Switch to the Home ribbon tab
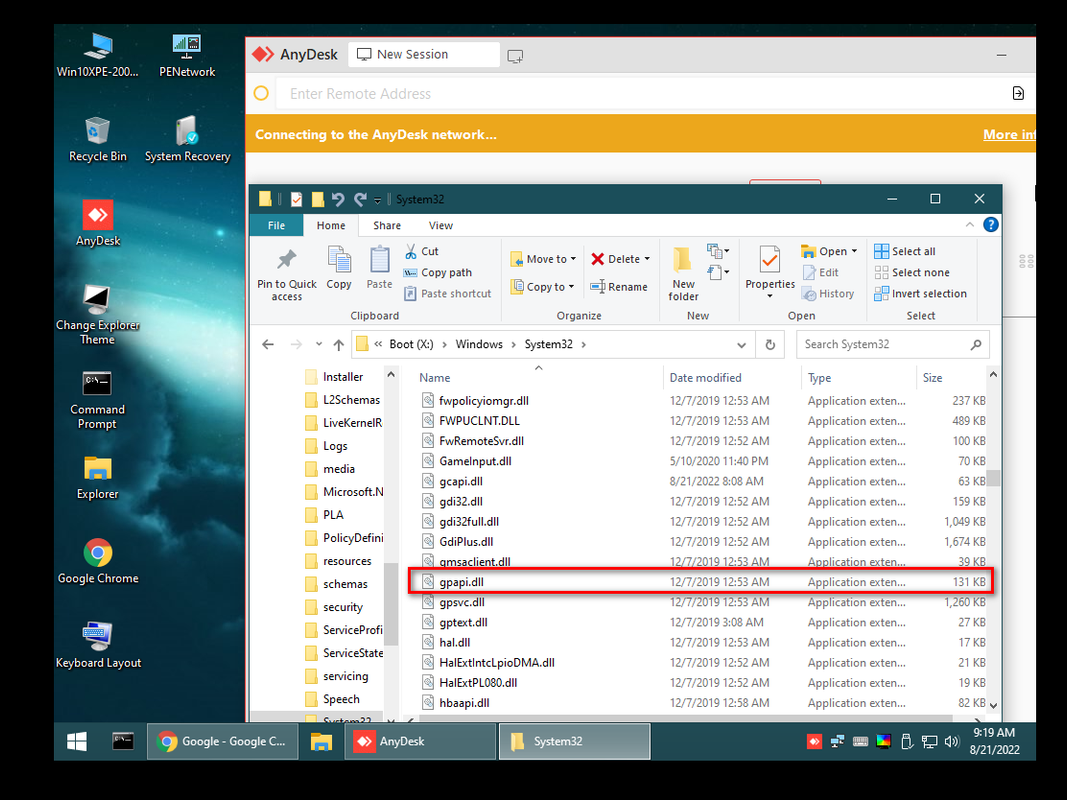1067x800 pixels. coord(331,225)
